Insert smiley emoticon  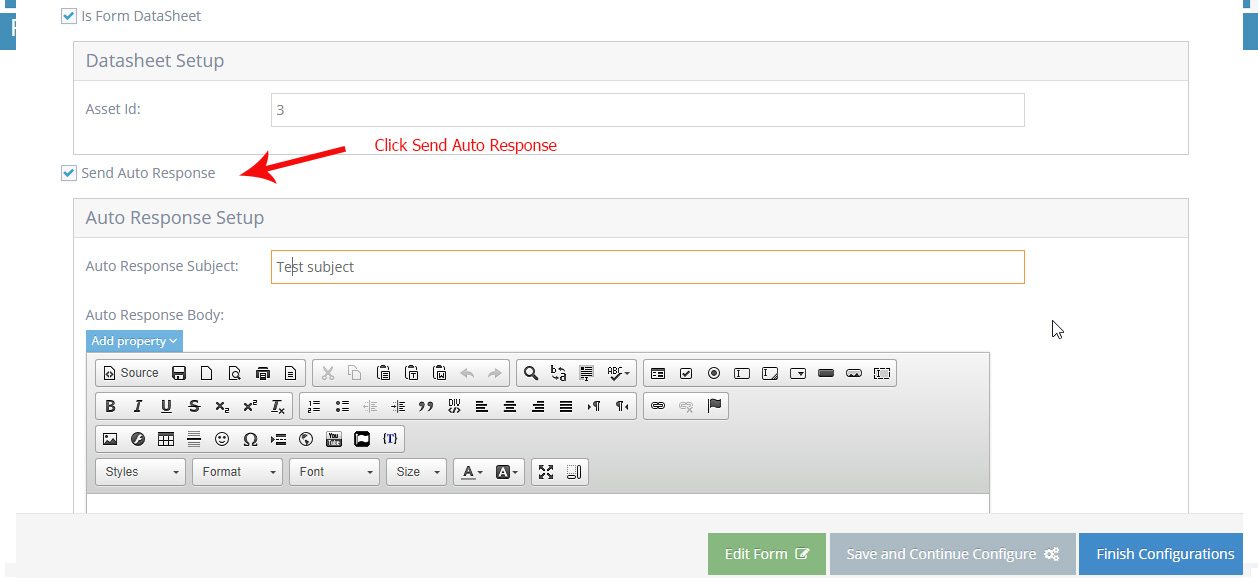(x=222, y=439)
